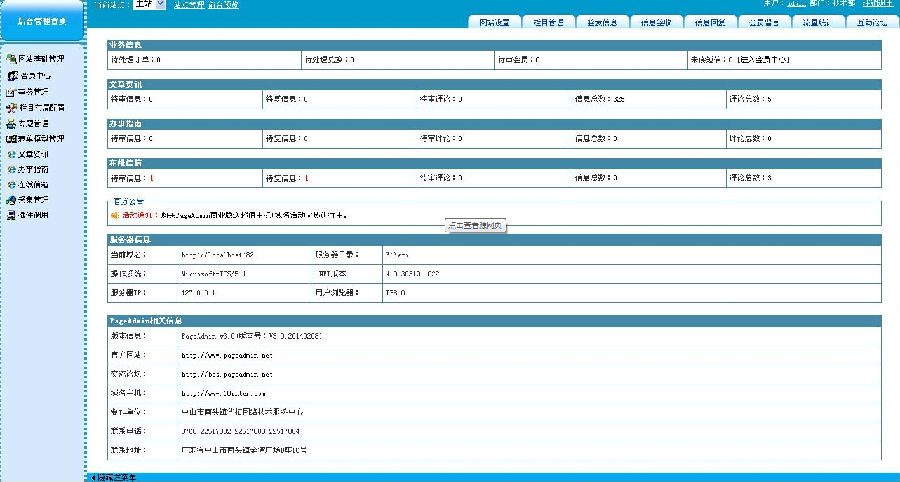Click the computer icon on the bottom sidebar item

(11, 215)
